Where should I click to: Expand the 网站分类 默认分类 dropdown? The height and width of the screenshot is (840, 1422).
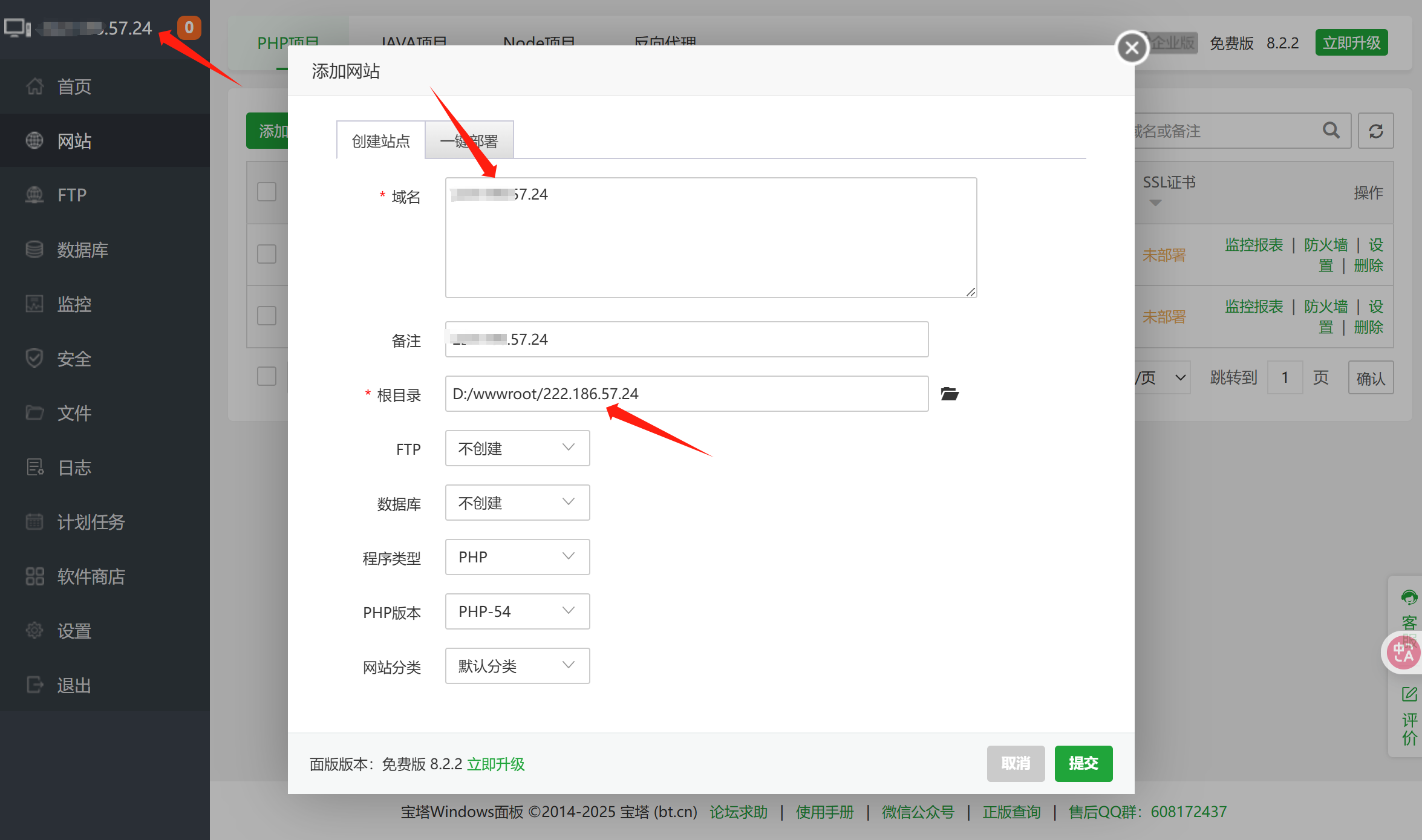click(x=517, y=666)
